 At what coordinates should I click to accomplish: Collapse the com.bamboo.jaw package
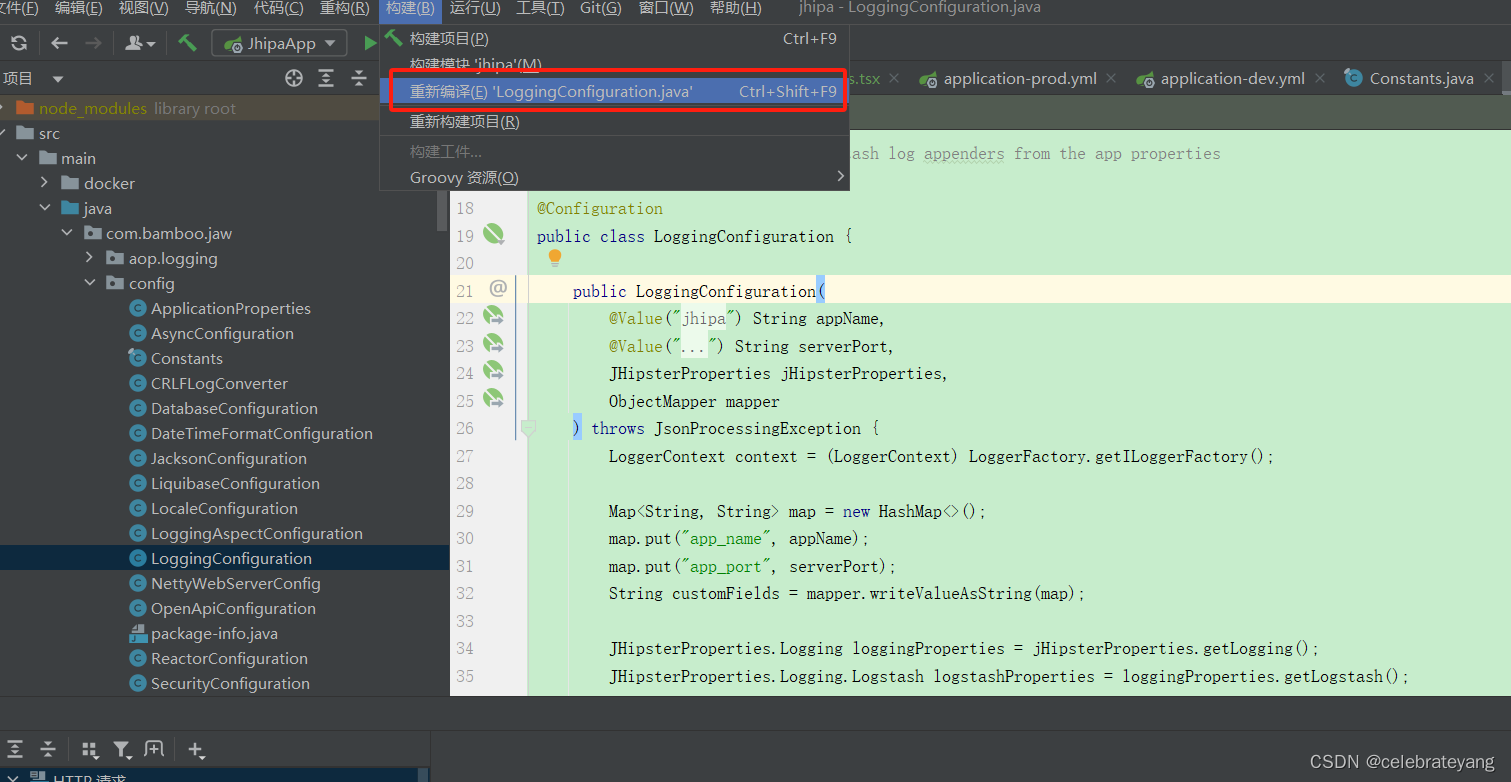click(67, 233)
